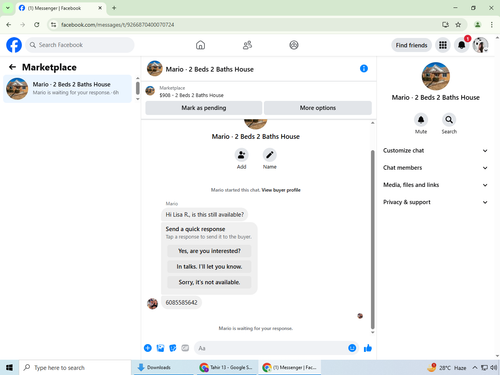This screenshot has width=500, height=375.
Task: Click the volume icon in system tray
Action: [494, 368]
